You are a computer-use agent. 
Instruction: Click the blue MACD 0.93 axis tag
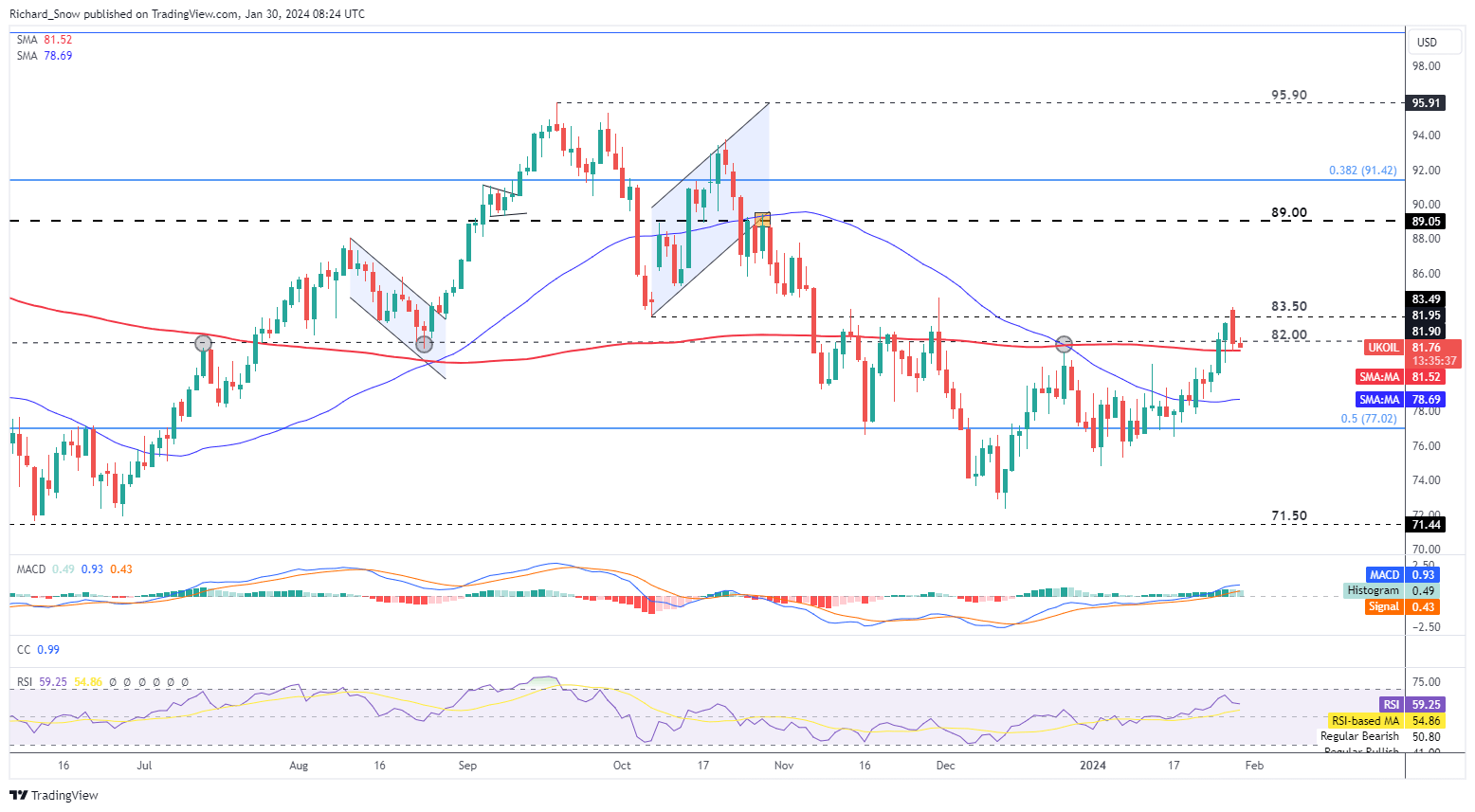1403,574
